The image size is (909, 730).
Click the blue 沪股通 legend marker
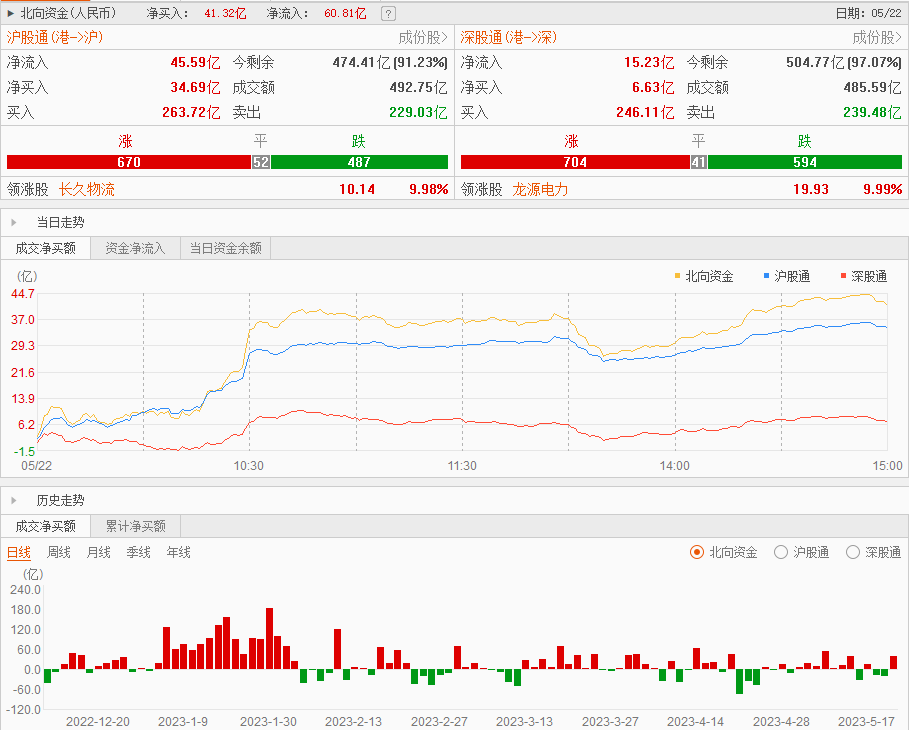[766, 275]
